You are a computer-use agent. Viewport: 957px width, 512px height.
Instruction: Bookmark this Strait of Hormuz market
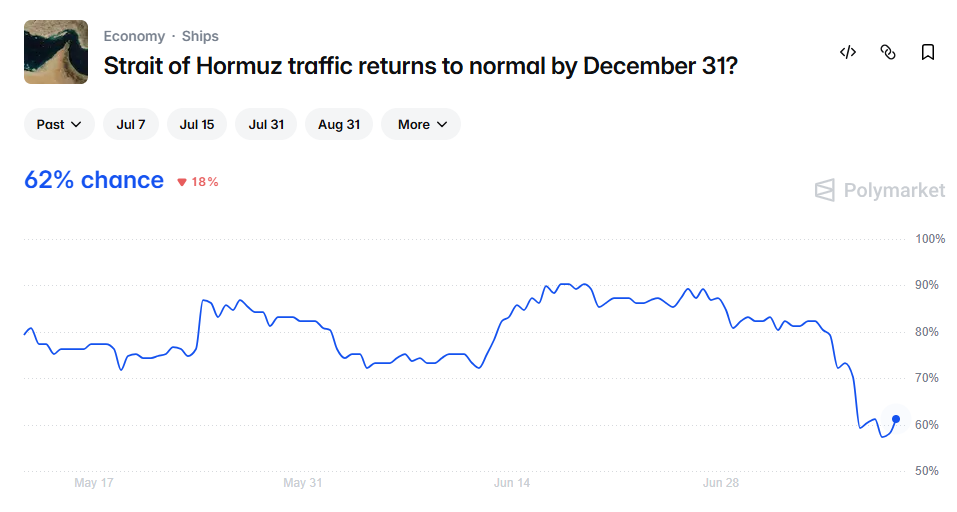pos(928,52)
